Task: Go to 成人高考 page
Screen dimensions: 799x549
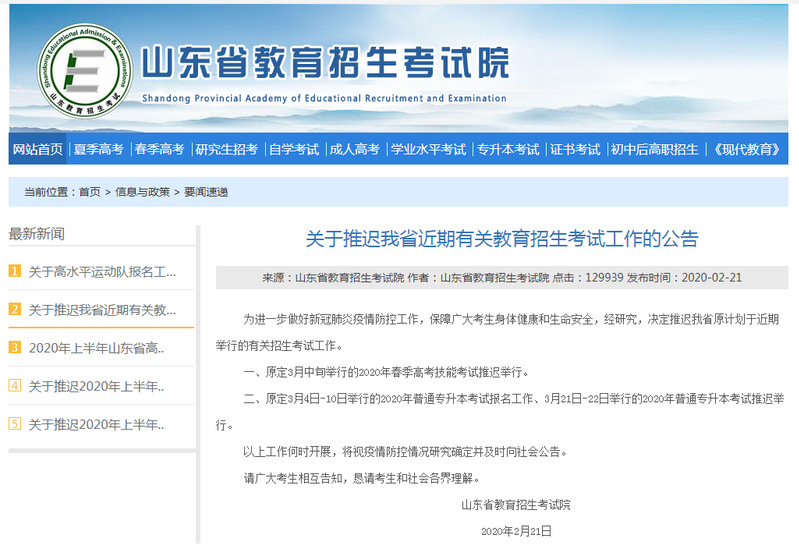Action: click(x=355, y=149)
